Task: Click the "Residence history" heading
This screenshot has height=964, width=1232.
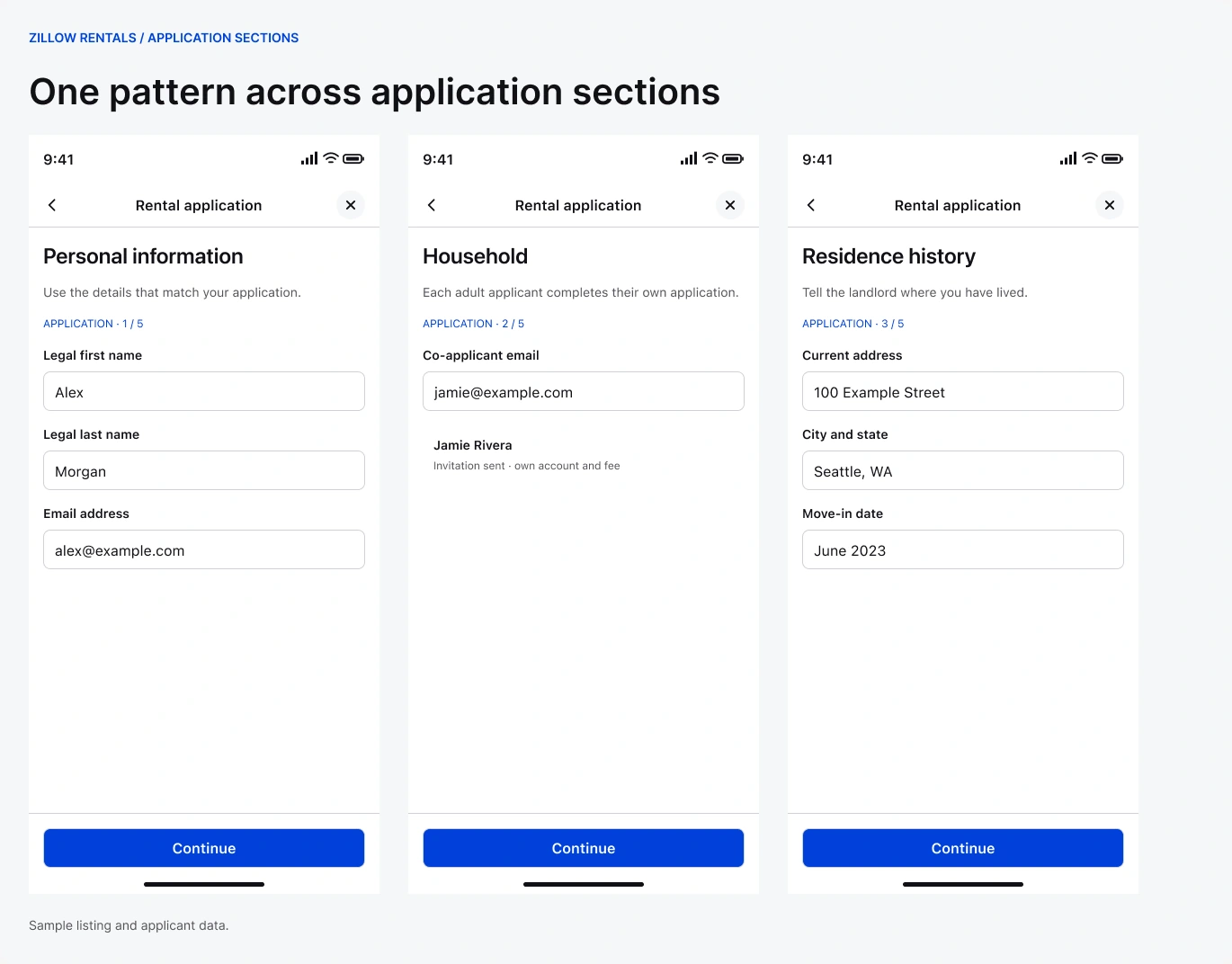Action: (889, 256)
